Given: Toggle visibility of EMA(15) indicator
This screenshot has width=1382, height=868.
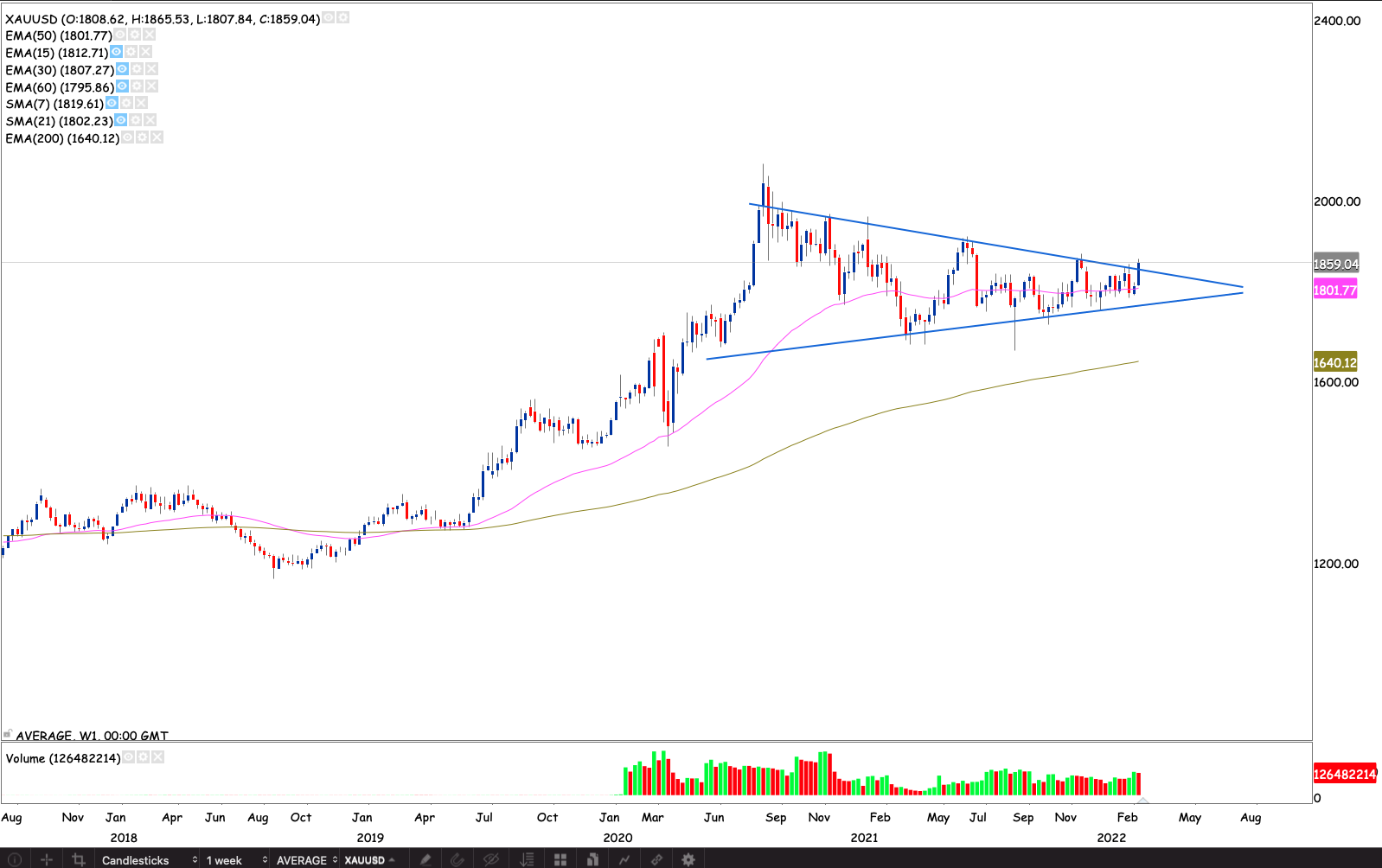Looking at the screenshot, I should point(116,52).
